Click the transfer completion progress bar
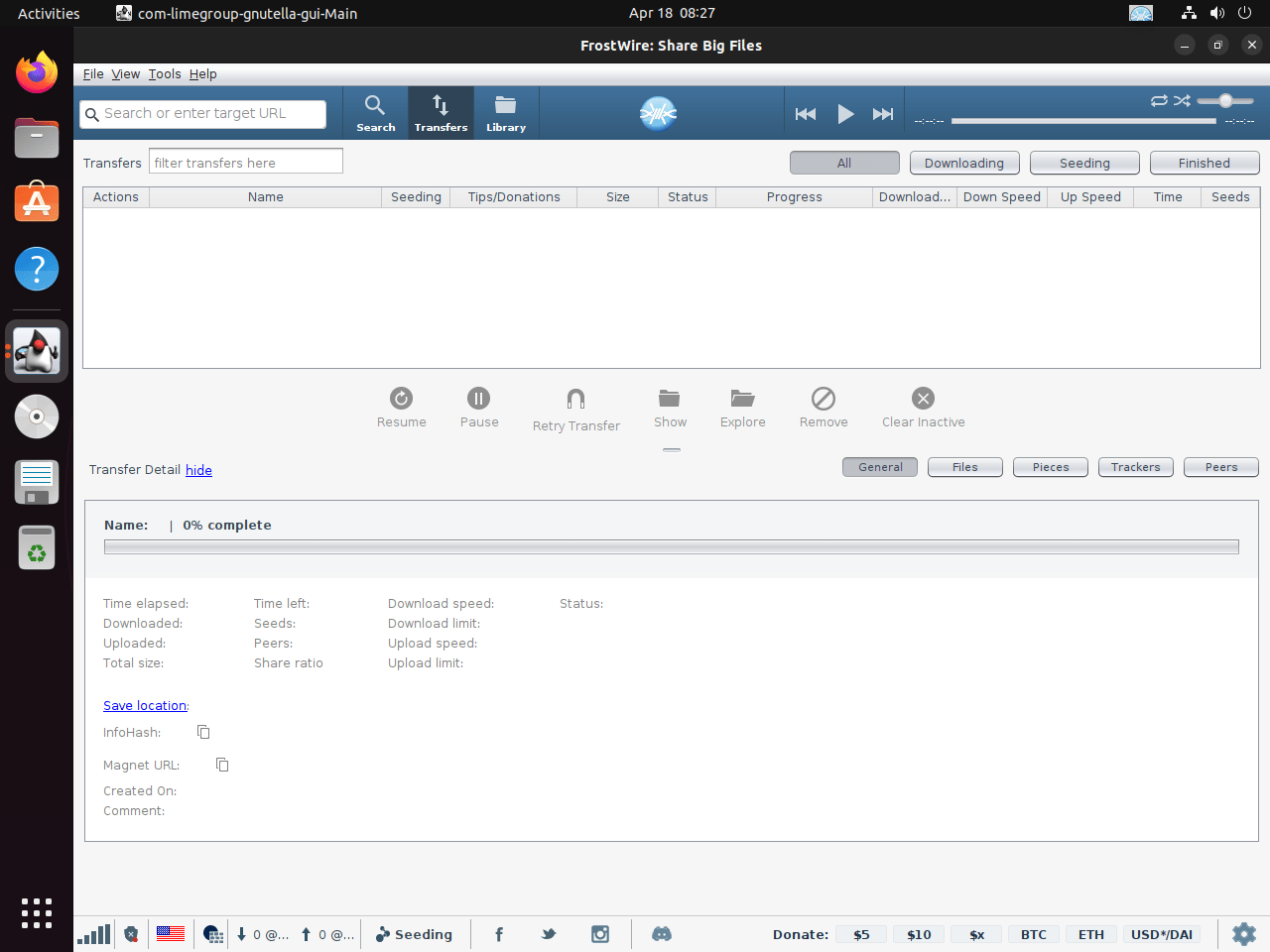The image size is (1270, 952). pos(672,546)
